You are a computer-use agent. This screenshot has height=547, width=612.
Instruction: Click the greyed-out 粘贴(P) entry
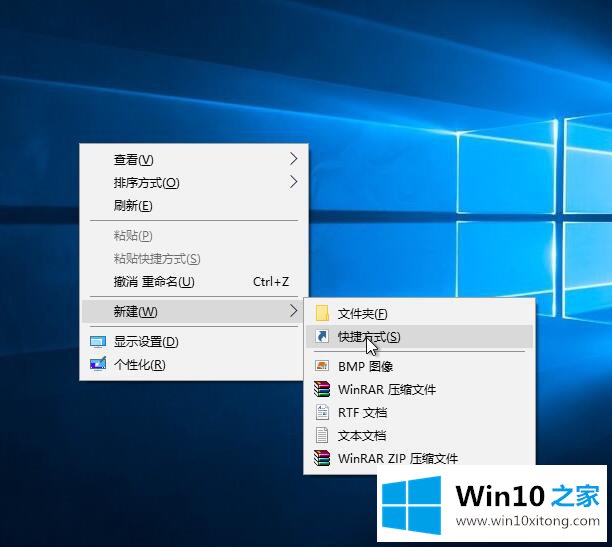pyautogui.click(x=194, y=235)
